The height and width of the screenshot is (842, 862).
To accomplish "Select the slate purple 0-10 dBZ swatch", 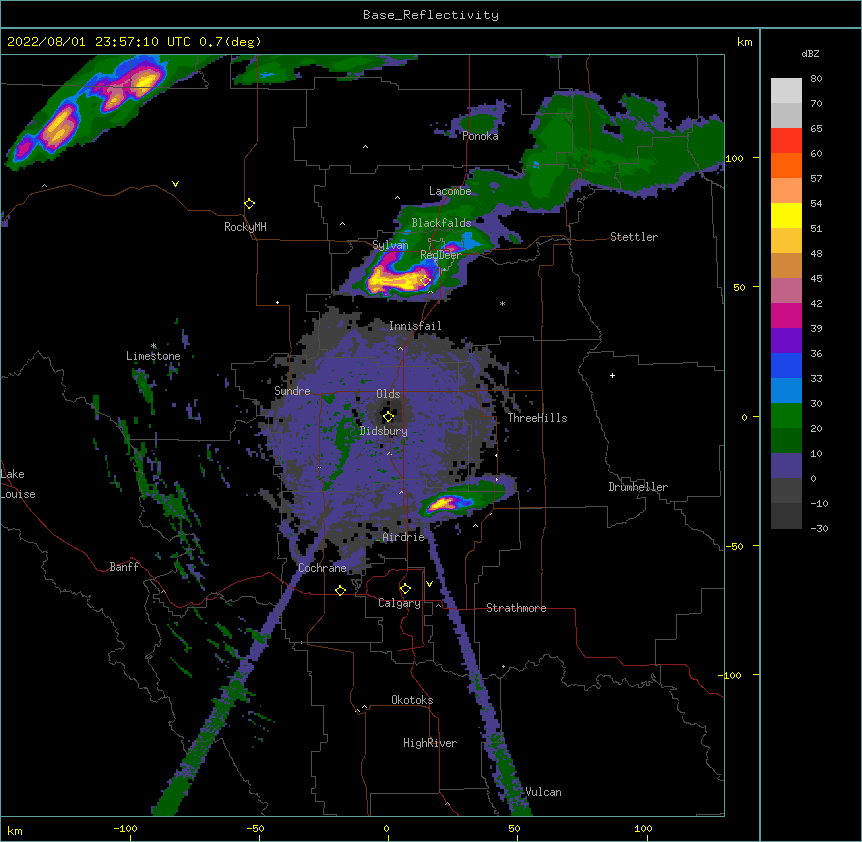I will coord(786,466).
